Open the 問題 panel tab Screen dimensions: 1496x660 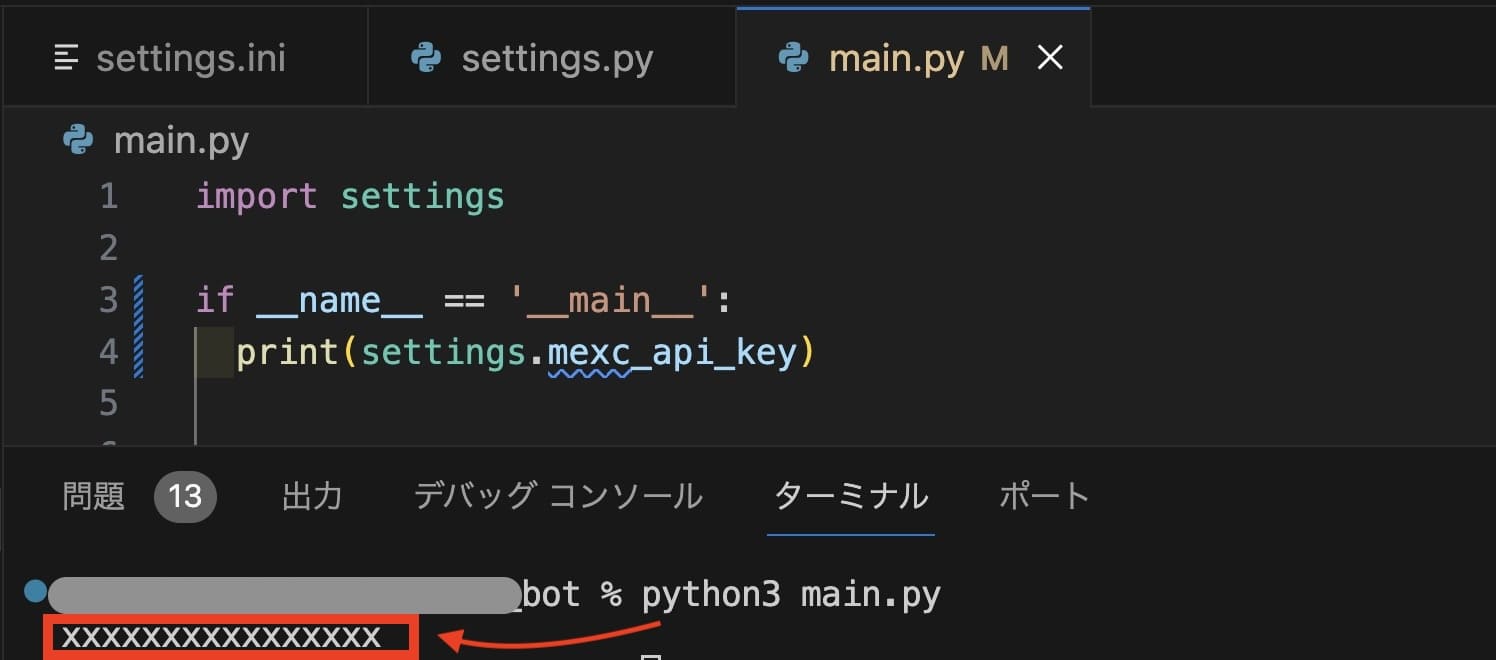coord(92,496)
